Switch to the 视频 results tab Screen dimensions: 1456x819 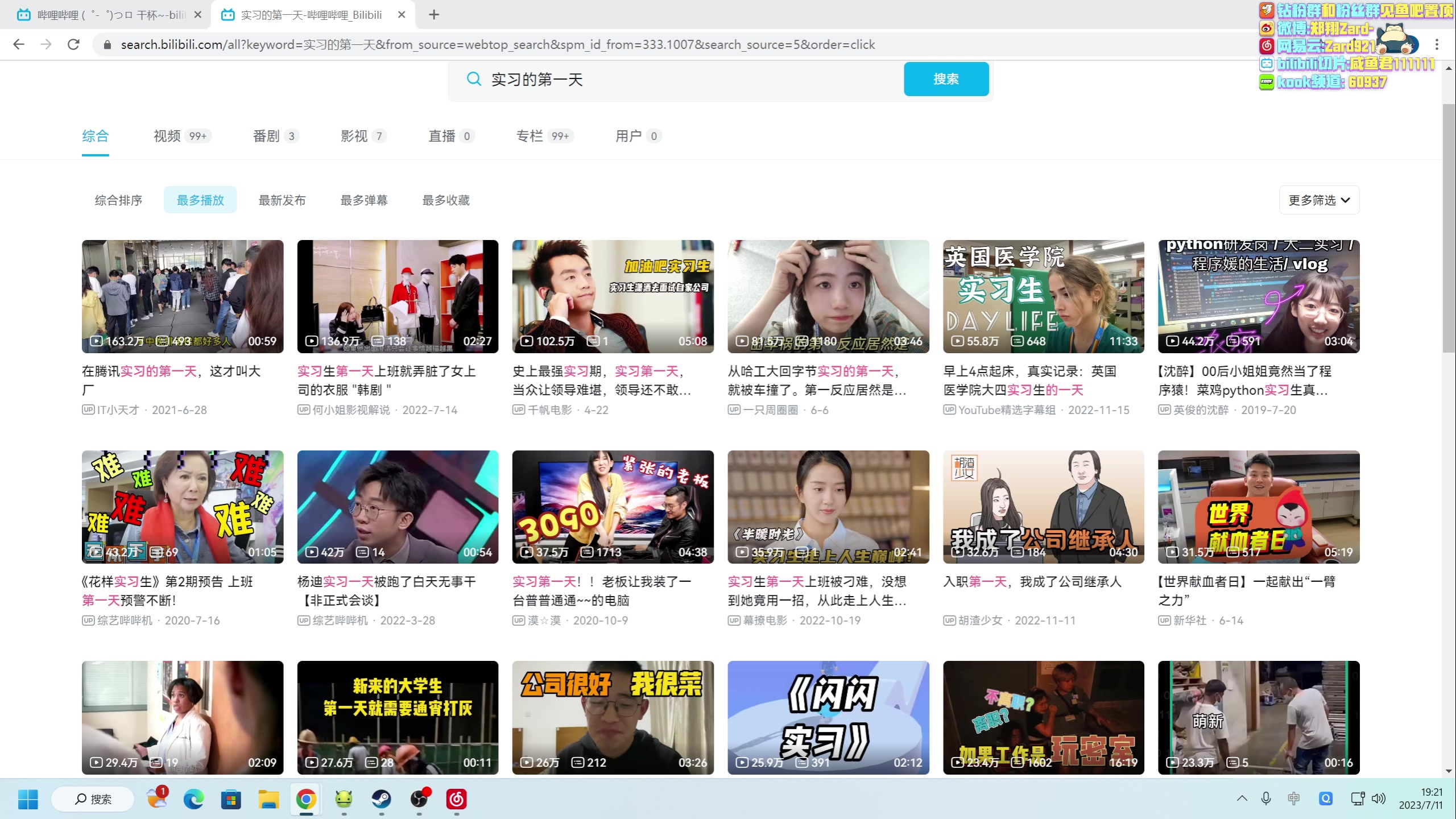167,136
